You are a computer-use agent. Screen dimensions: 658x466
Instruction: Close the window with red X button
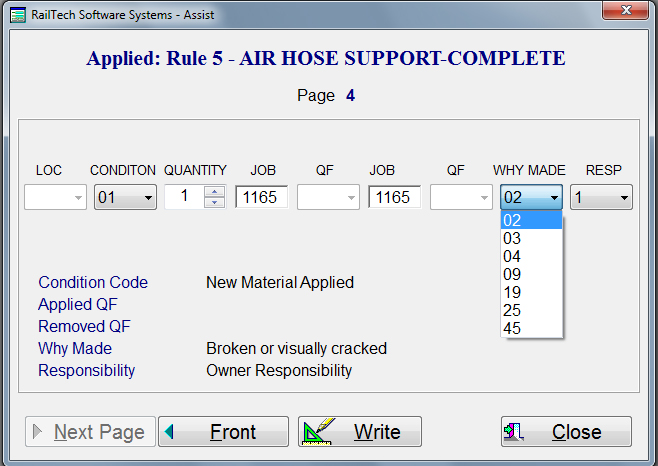[x=625, y=11]
